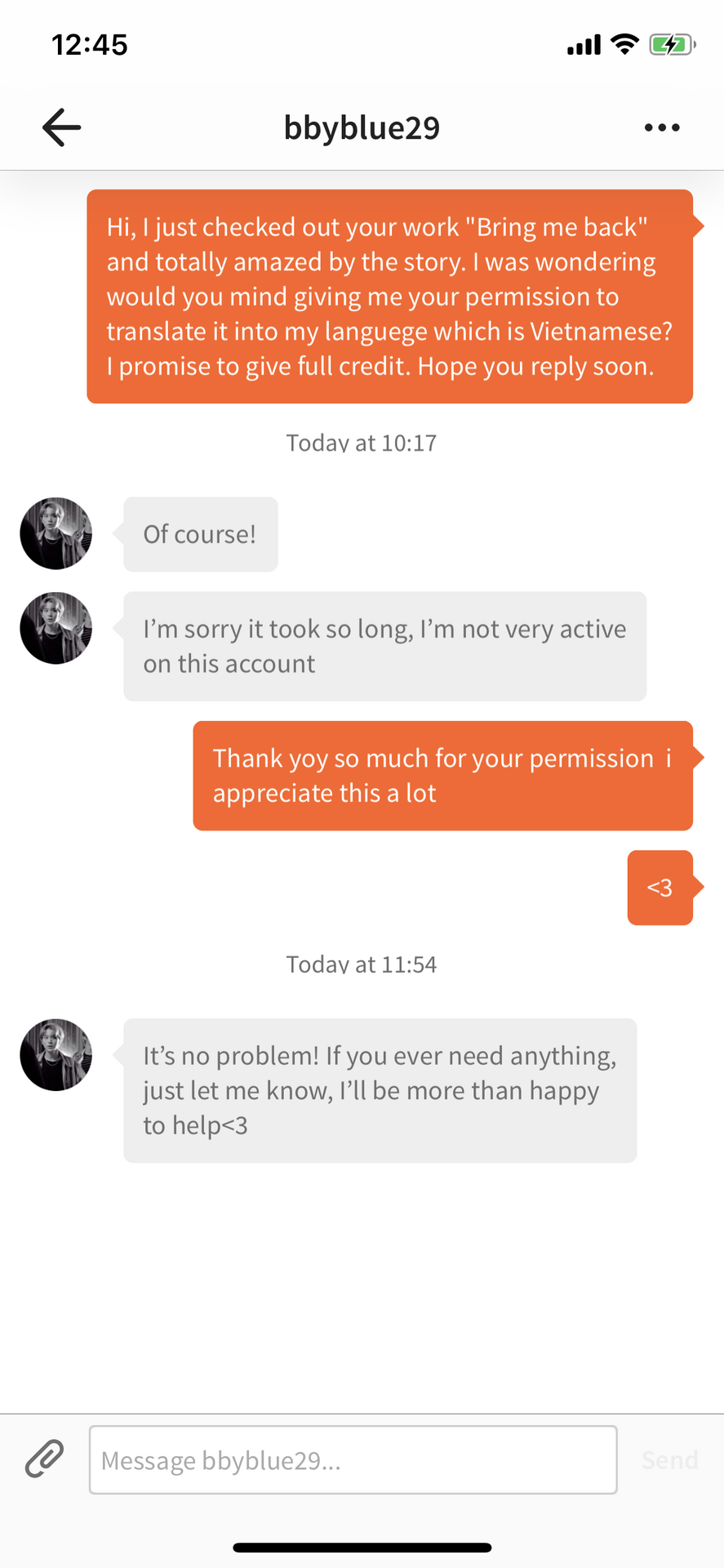Tap the back arrow icon
This screenshot has height=1568, width=724.
click(62, 127)
